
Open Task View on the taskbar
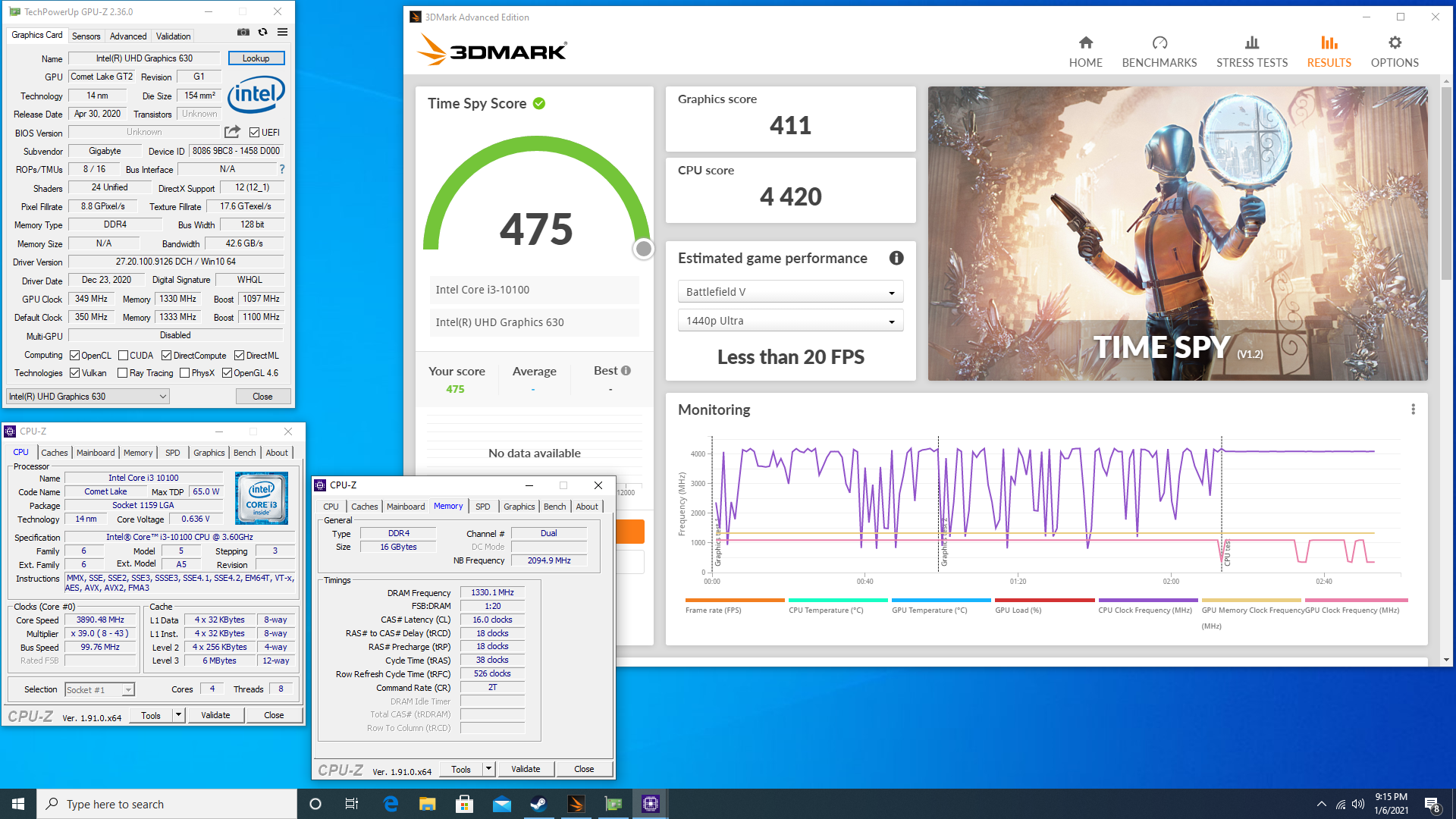point(352,804)
